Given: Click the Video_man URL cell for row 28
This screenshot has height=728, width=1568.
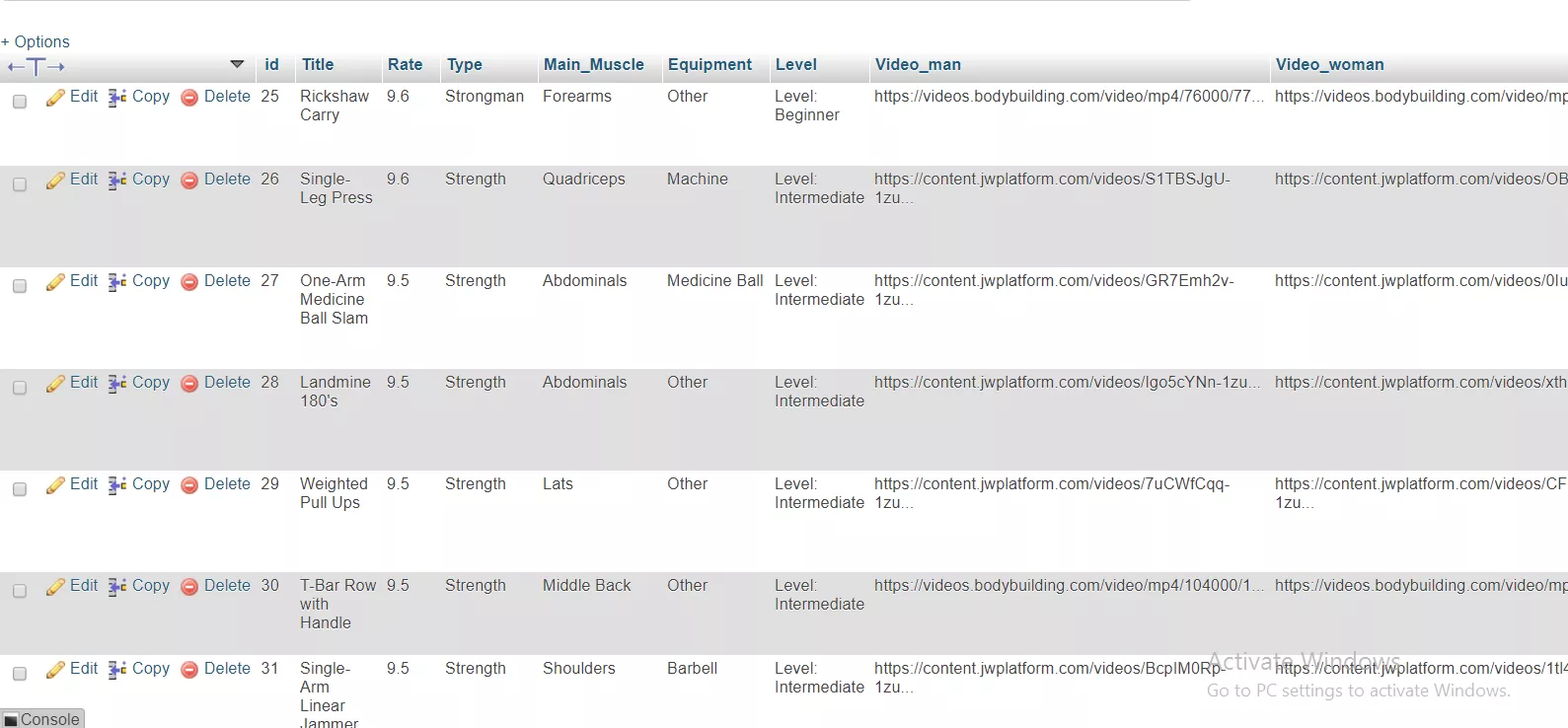Looking at the screenshot, I should pos(1067,382).
